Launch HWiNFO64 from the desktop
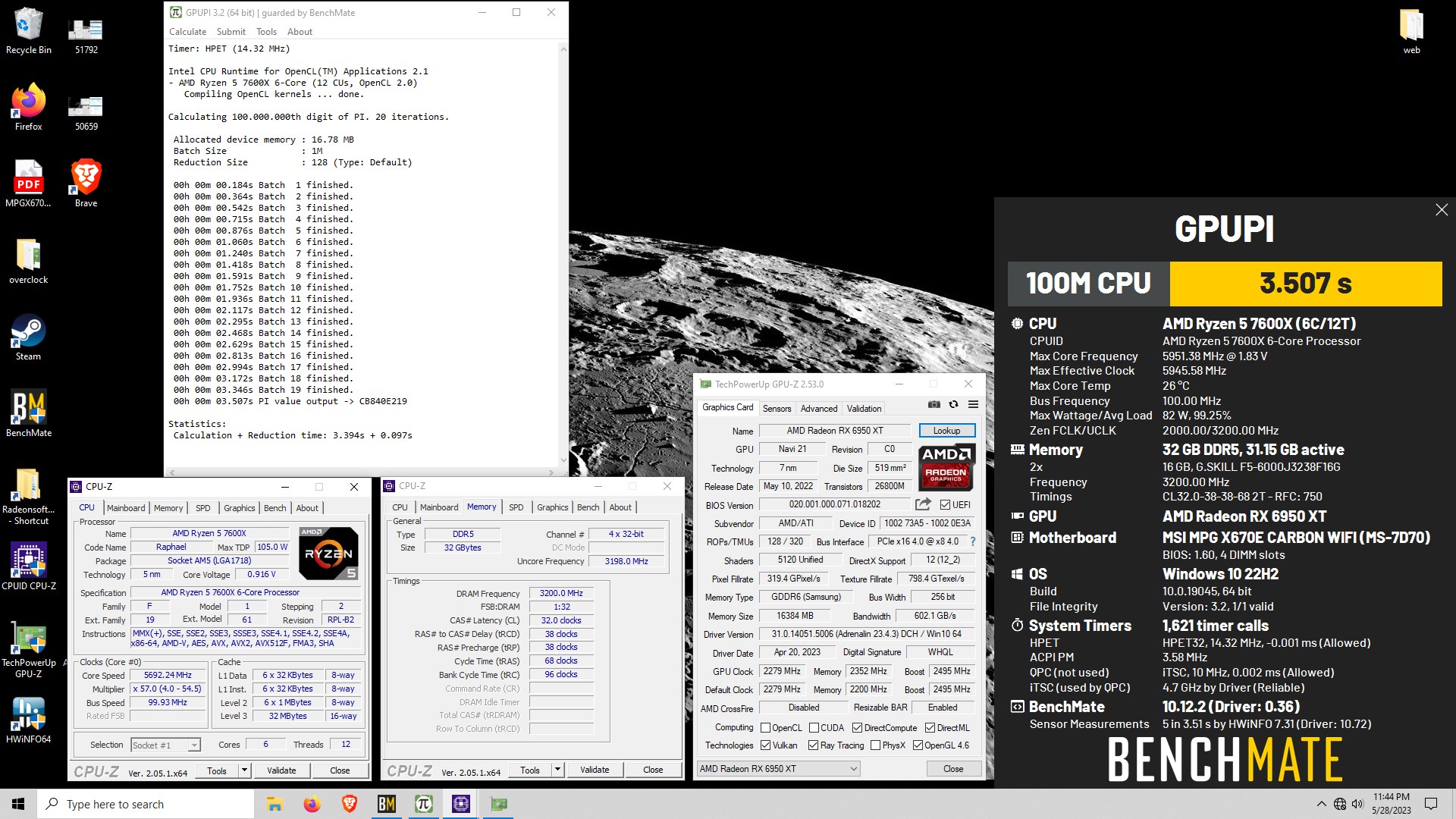The height and width of the screenshot is (819, 1456). pos(28,720)
